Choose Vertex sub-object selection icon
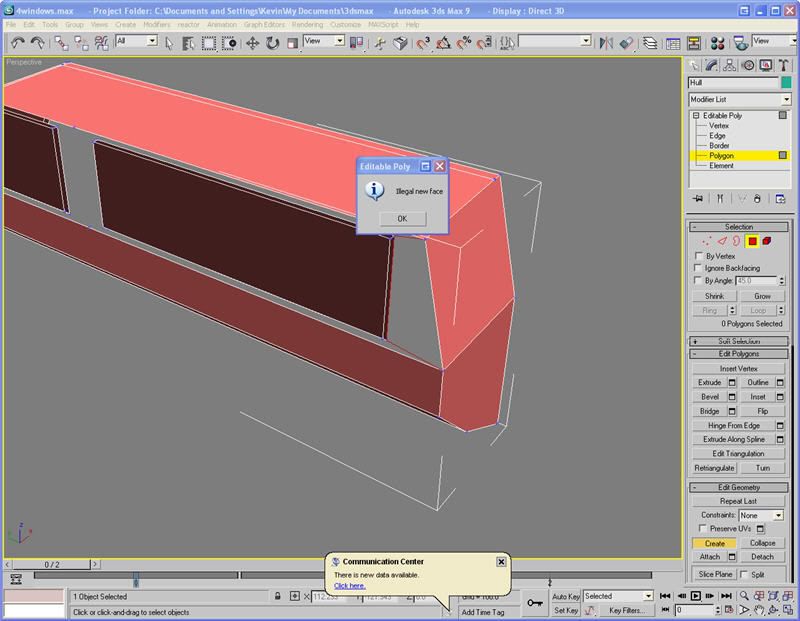The height and width of the screenshot is (621, 800). (707, 241)
